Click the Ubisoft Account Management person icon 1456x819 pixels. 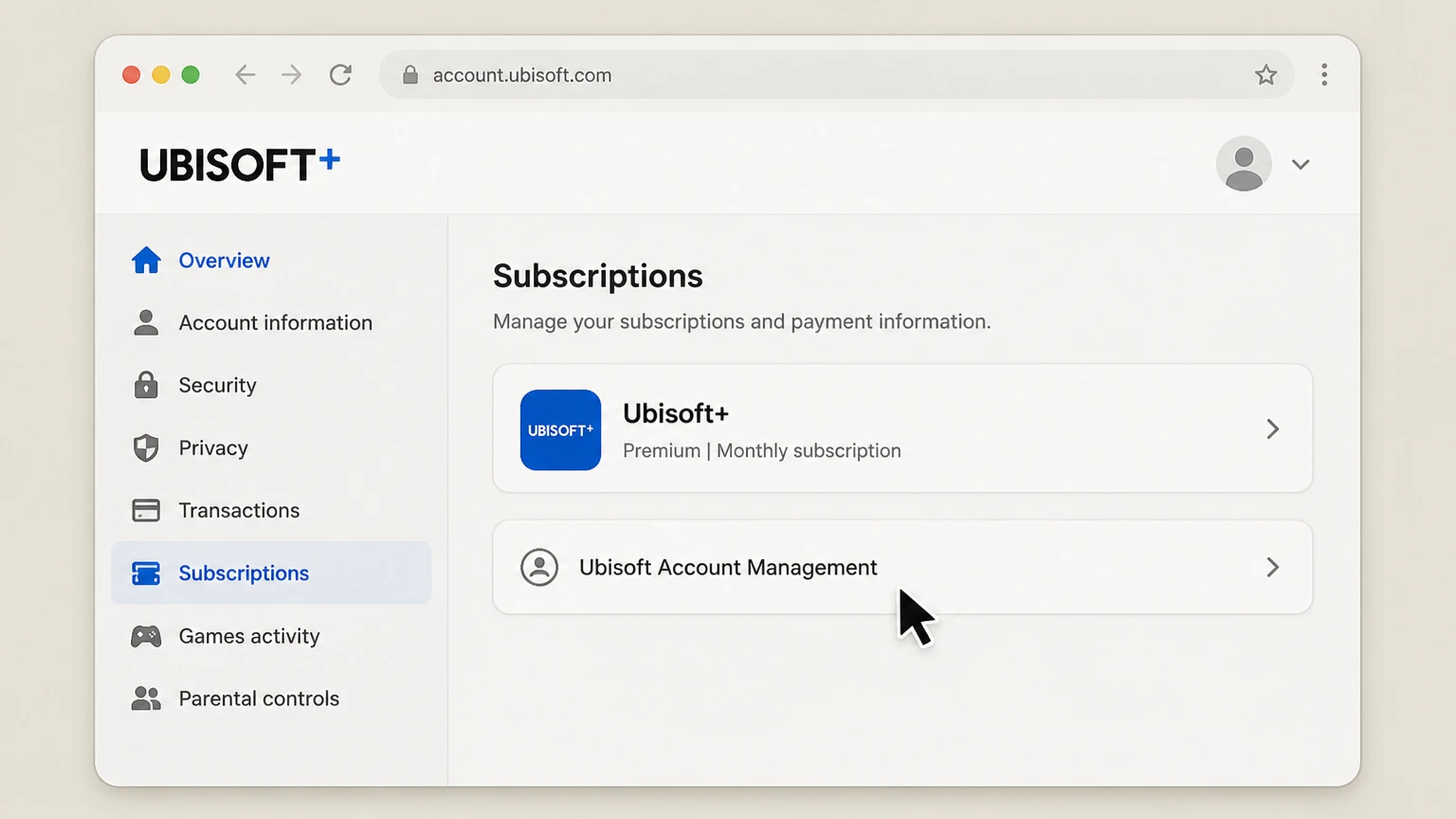pyautogui.click(x=539, y=567)
